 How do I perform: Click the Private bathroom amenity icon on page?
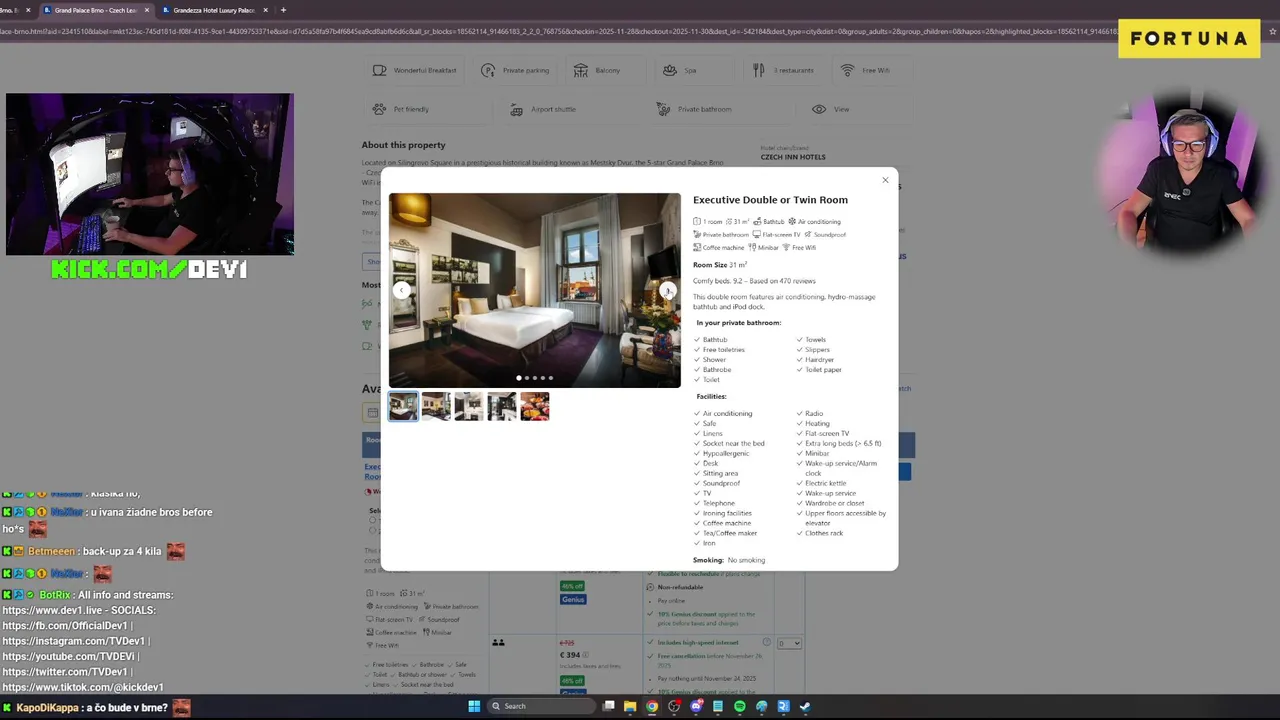663,109
